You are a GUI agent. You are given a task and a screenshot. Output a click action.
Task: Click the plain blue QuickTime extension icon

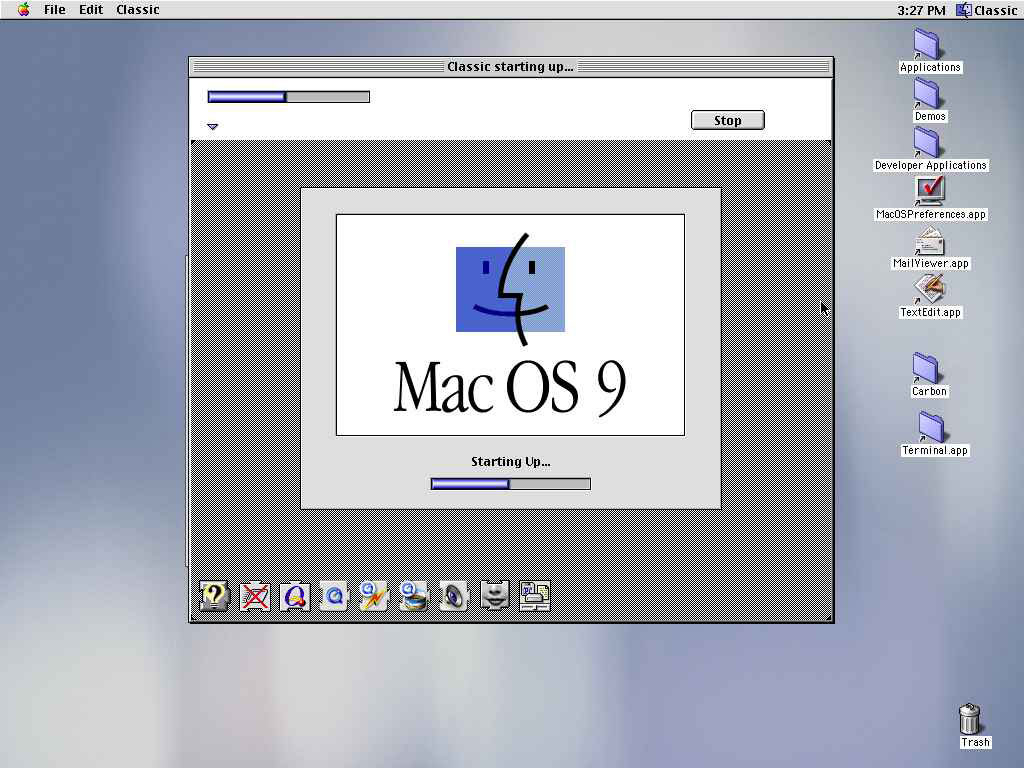pyautogui.click(x=334, y=596)
